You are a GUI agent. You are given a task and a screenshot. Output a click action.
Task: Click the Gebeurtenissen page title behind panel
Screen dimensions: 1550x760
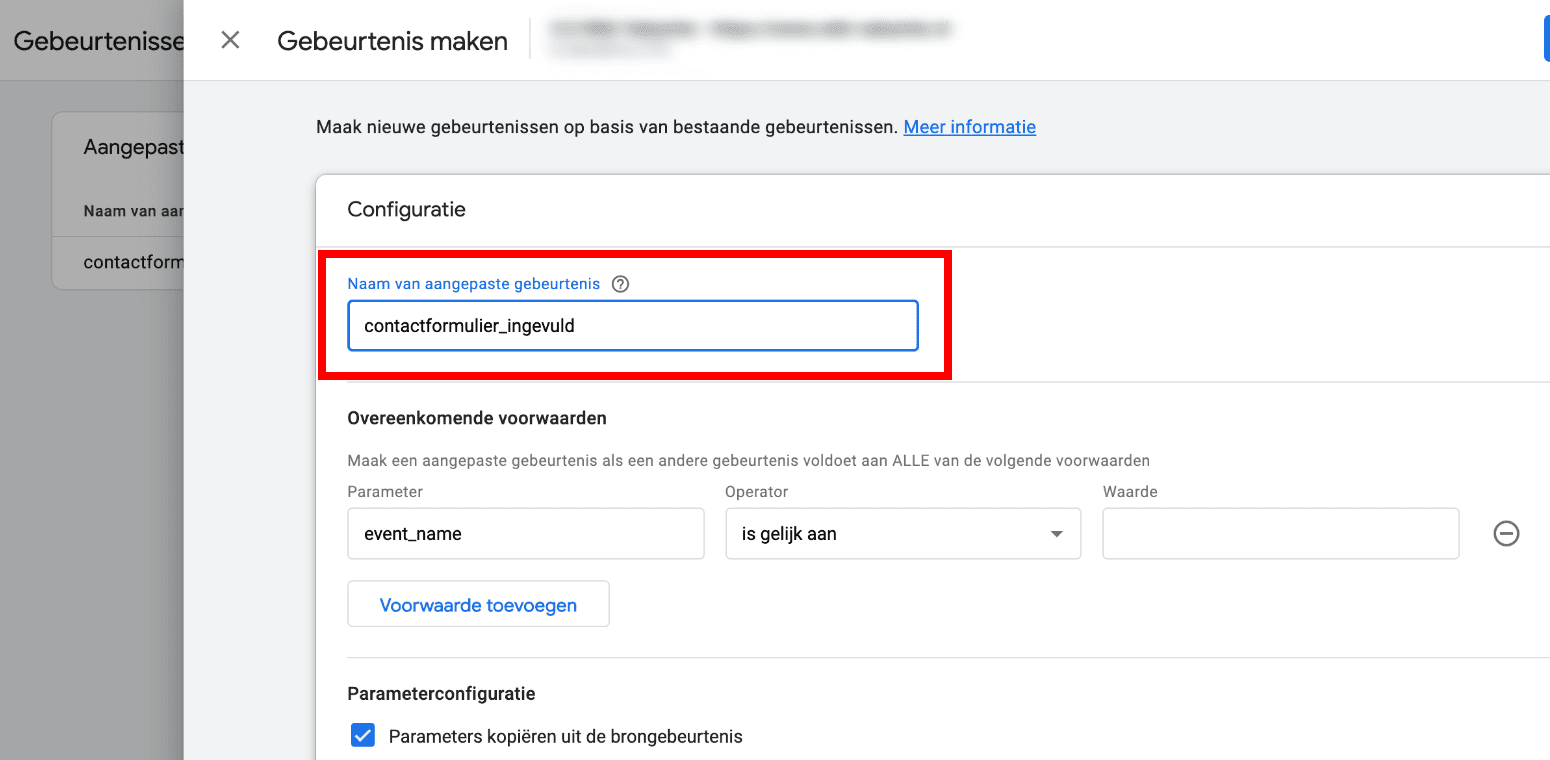98,41
